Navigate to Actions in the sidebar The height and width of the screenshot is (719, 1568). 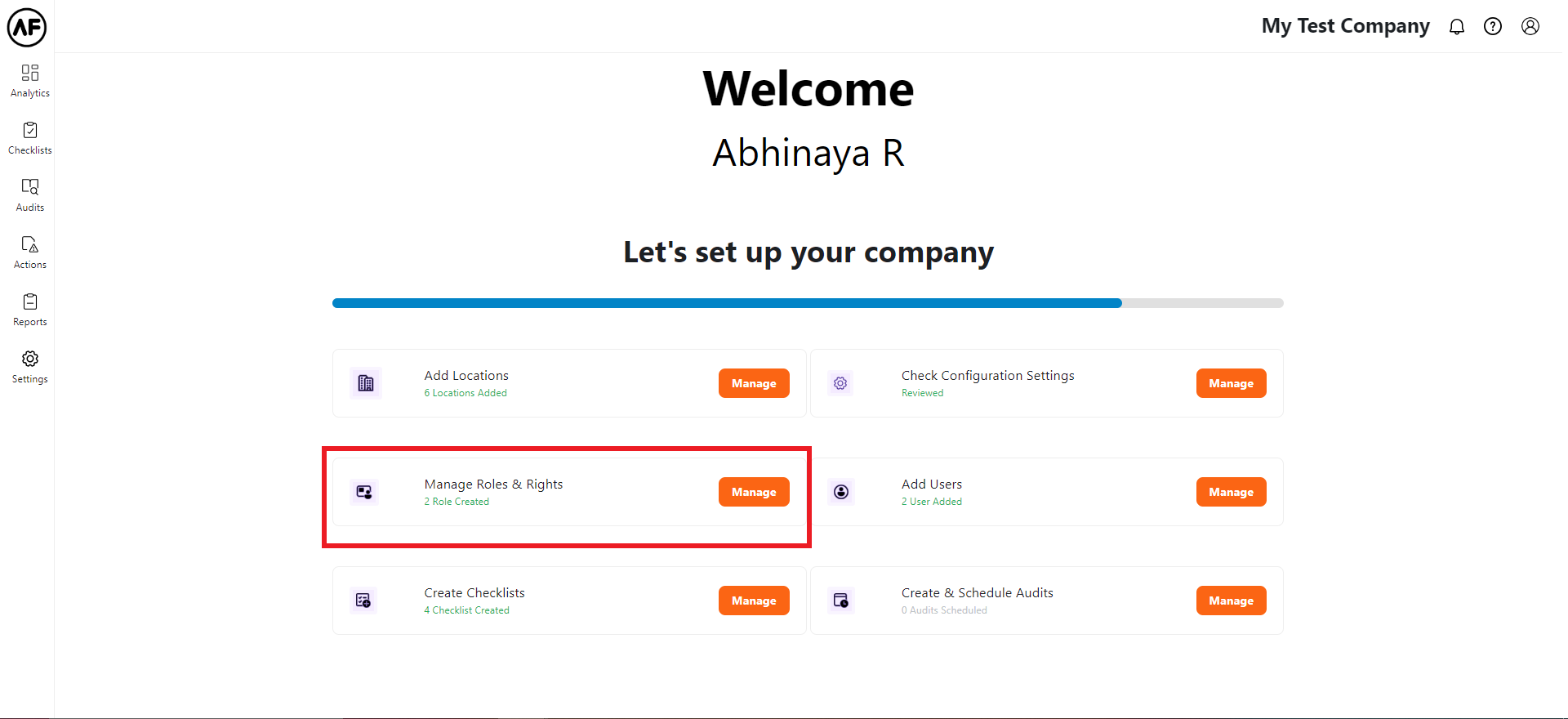[30, 252]
